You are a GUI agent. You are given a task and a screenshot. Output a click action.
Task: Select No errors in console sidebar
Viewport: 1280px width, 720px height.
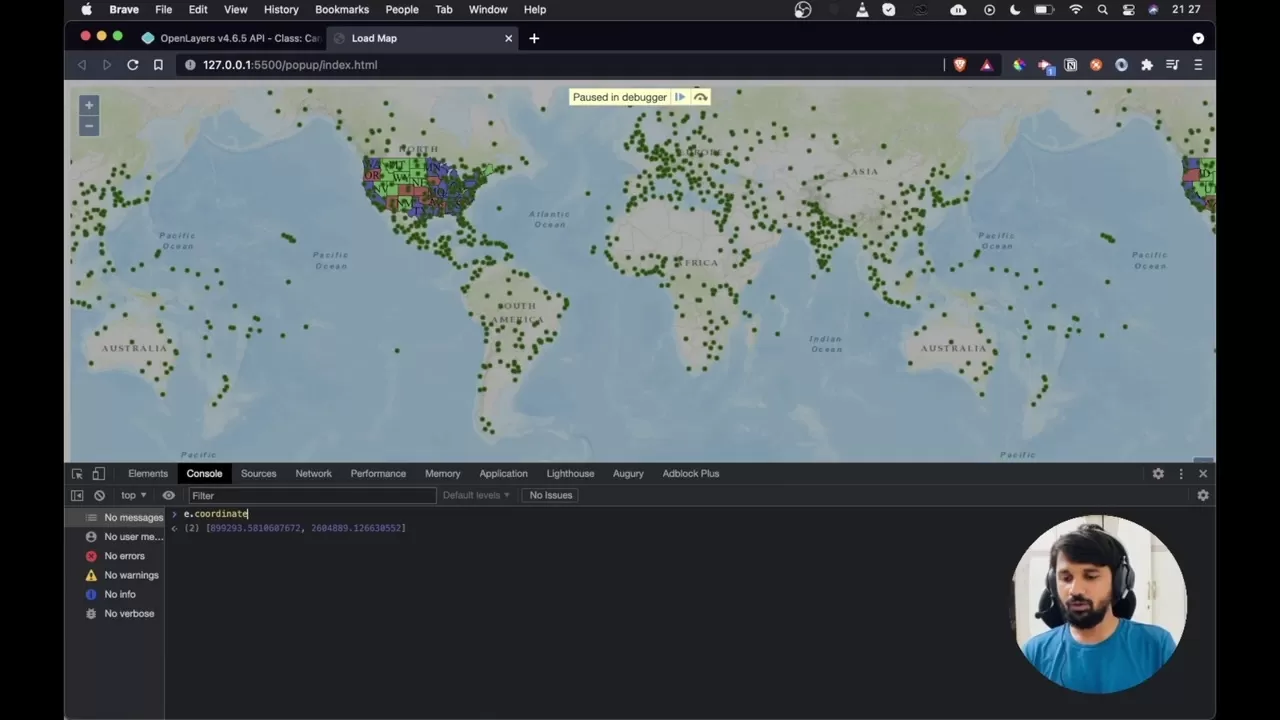pos(124,556)
